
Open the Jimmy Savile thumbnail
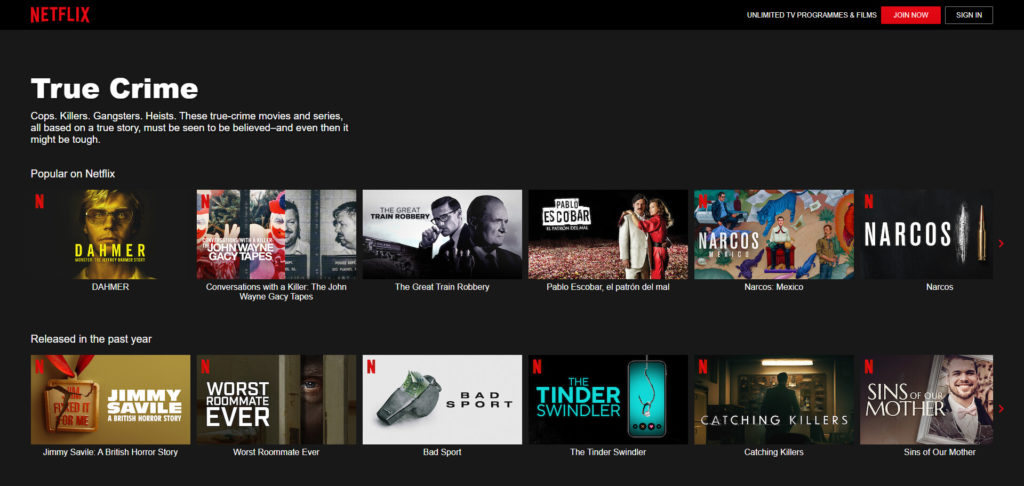point(110,400)
